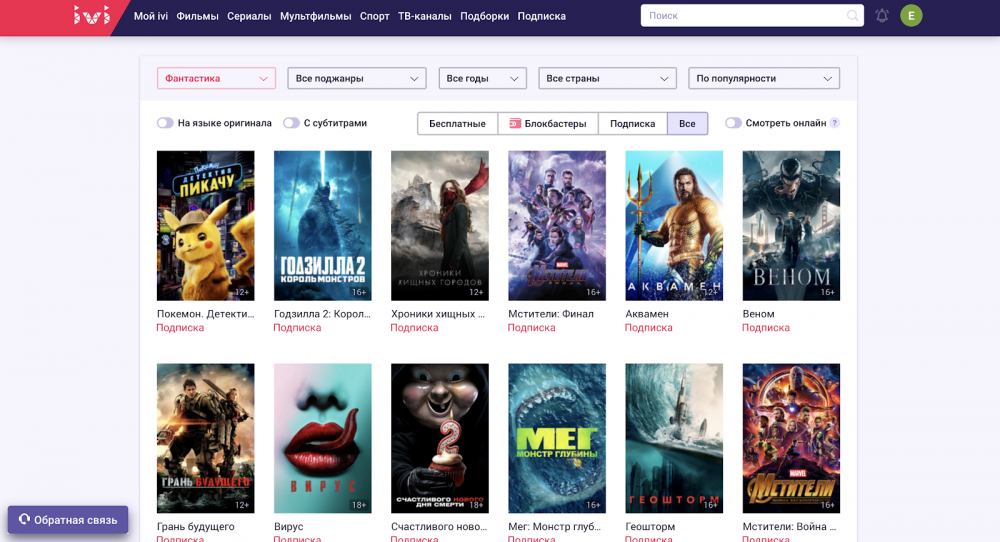Image resolution: width=1000 pixels, height=542 pixels.
Task: Open Геошторм poster
Action: click(x=674, y=438)
